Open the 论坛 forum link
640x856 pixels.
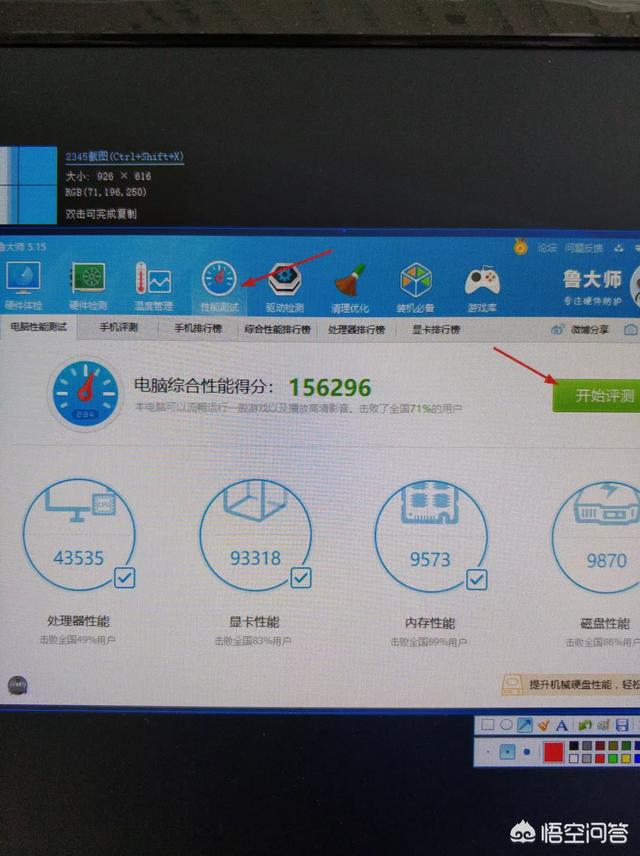tap(547, 248)
